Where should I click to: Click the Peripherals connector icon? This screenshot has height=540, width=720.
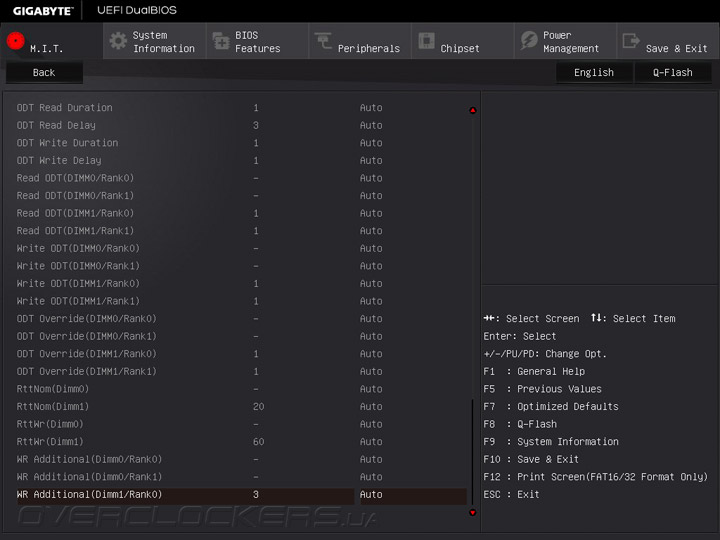[x=323, y=41]
